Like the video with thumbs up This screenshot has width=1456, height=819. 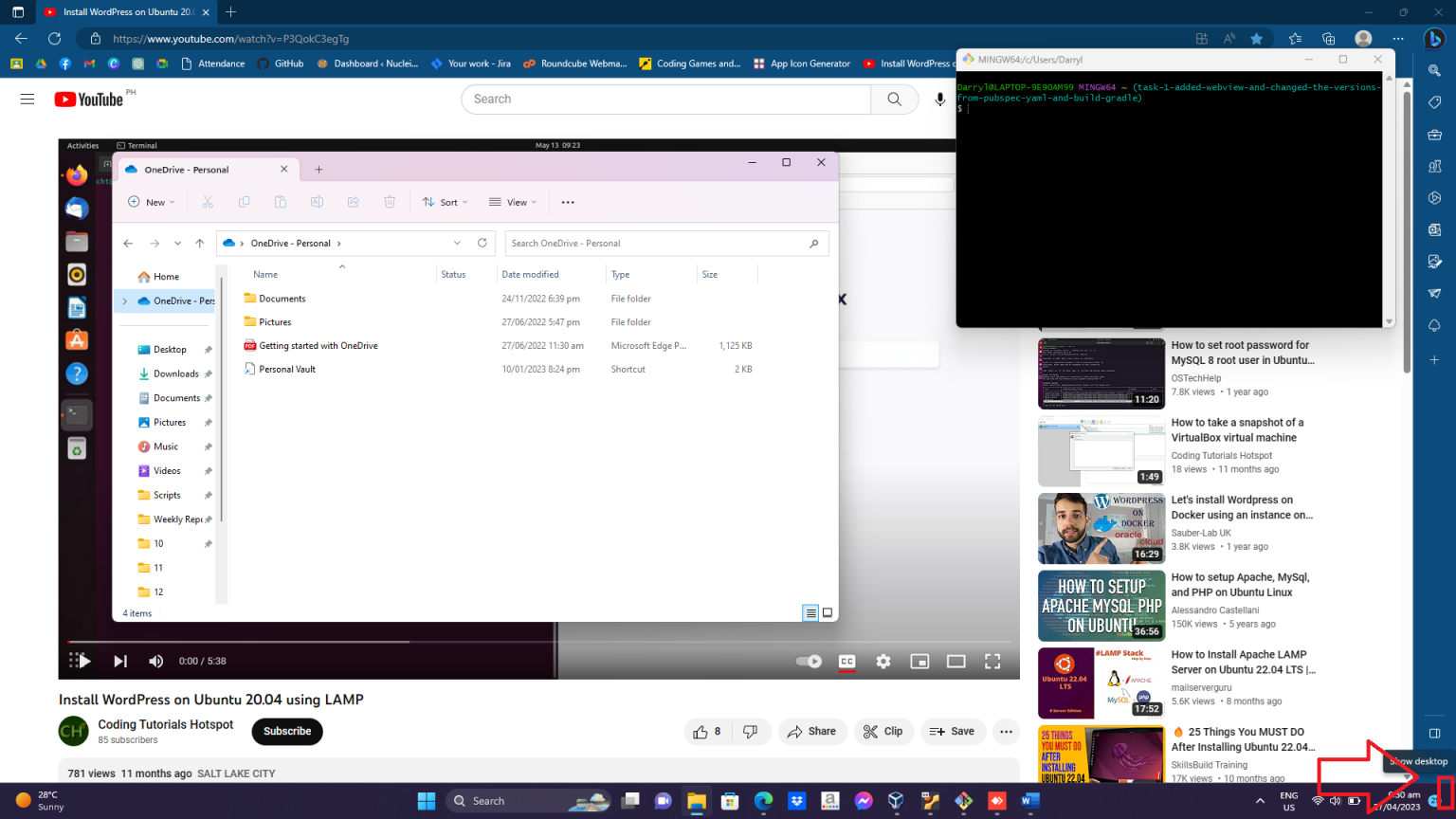click(x=706, y=732)
